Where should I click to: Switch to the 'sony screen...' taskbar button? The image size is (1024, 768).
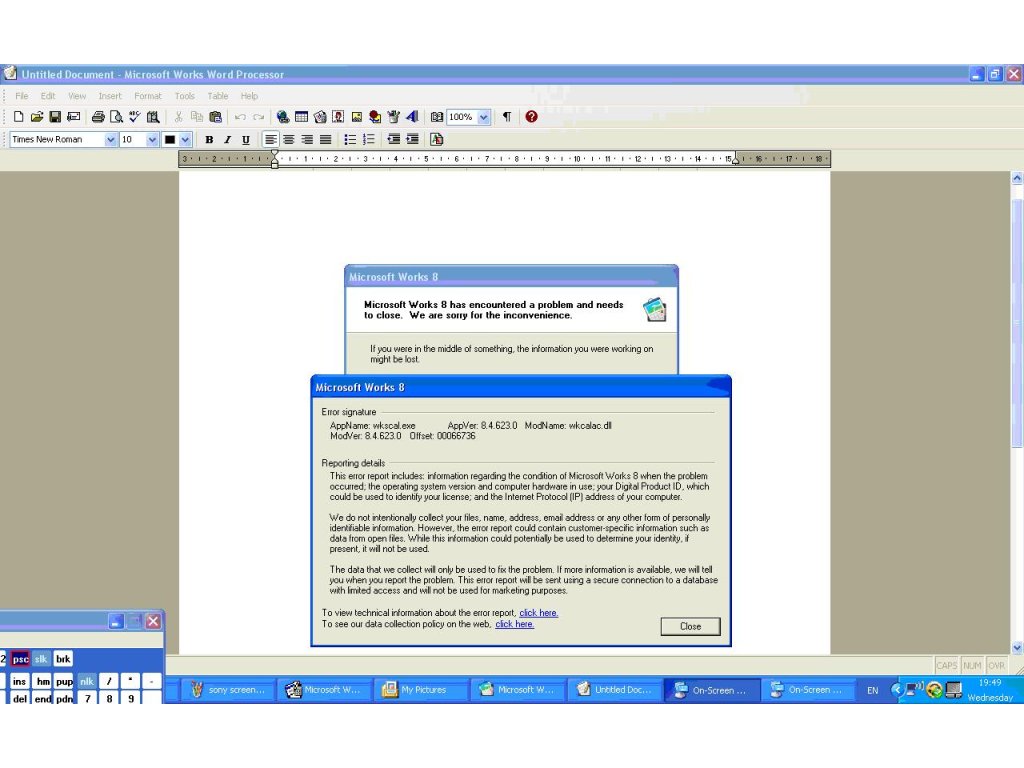pos(227,690)
